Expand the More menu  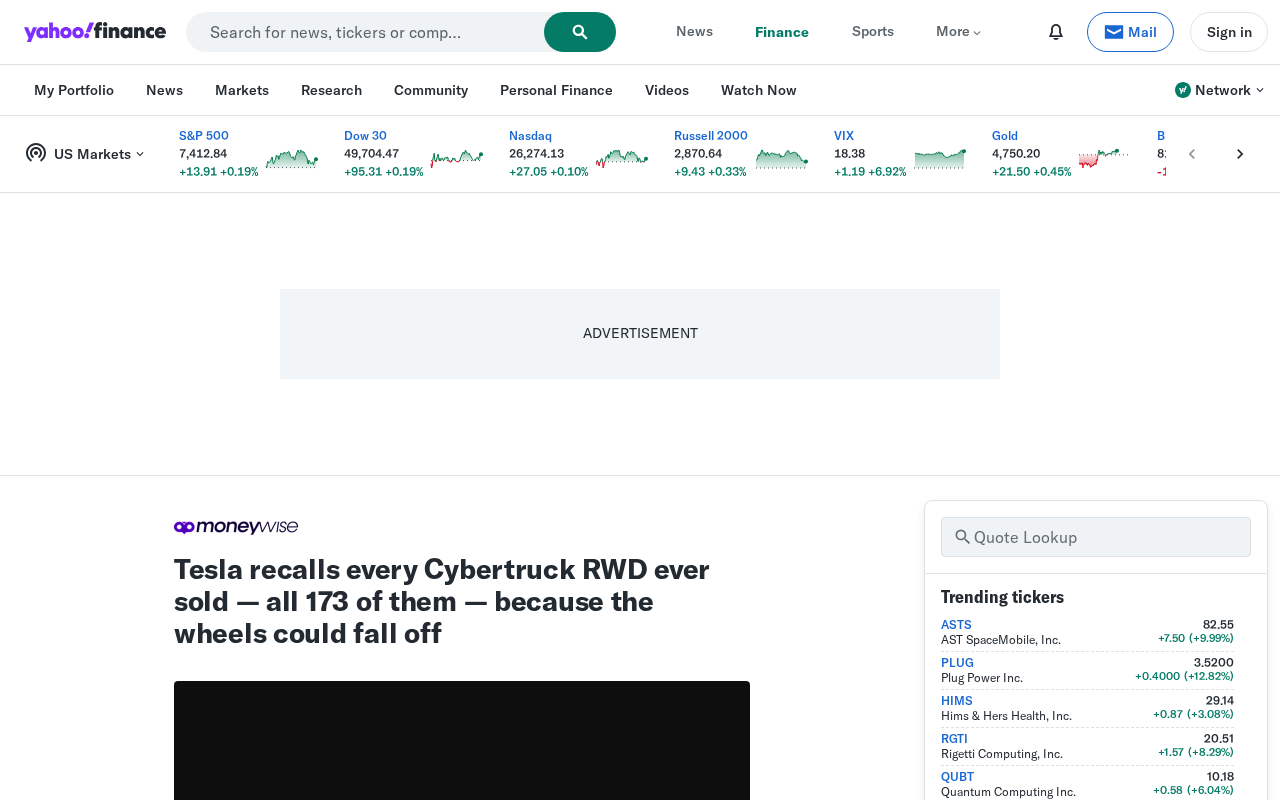click(x=958, y=31)
